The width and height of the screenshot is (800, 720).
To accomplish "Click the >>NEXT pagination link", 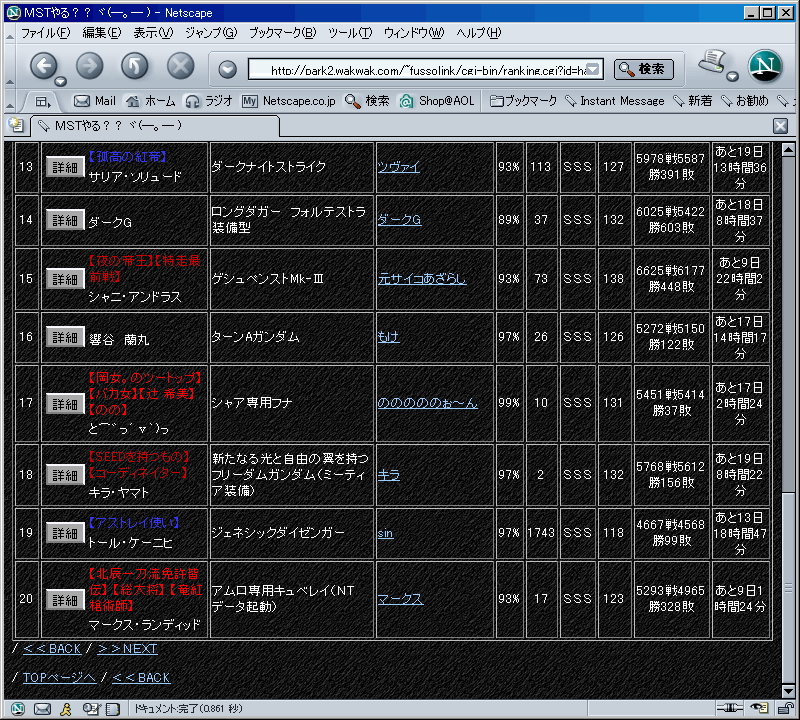I will tap(127, 649).
